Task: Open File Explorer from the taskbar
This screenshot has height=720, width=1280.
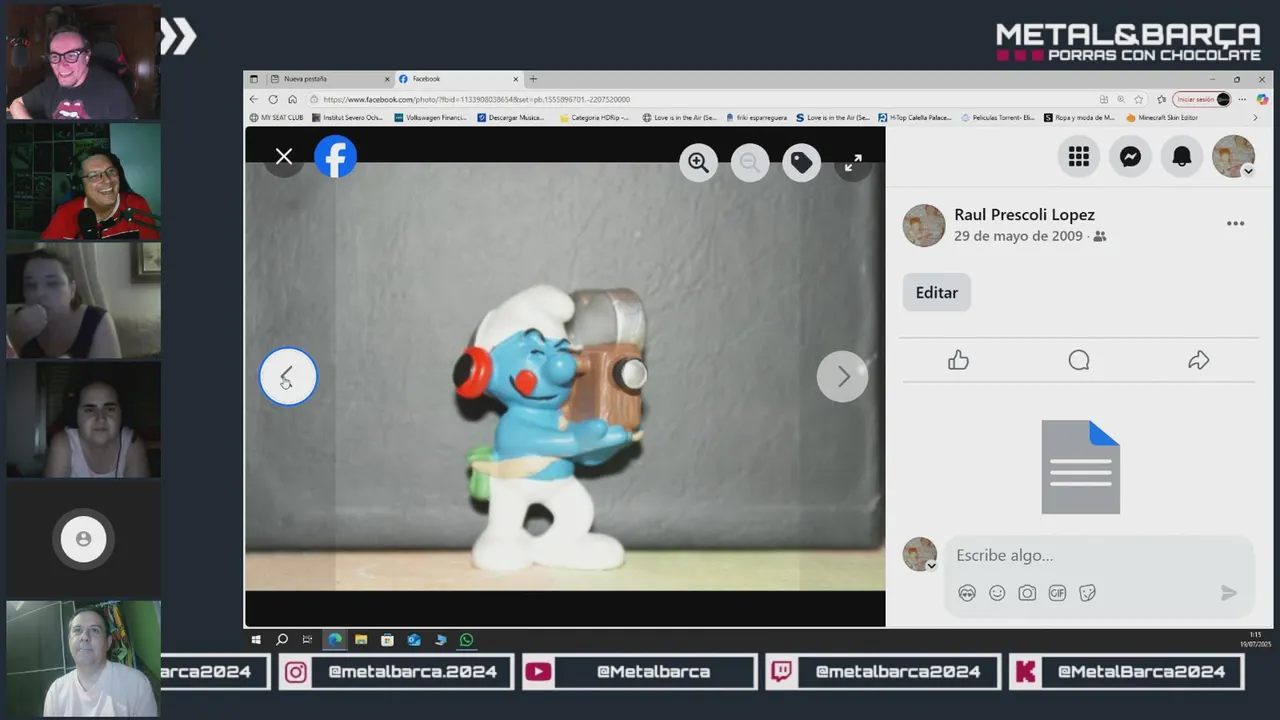Action: 361,640
